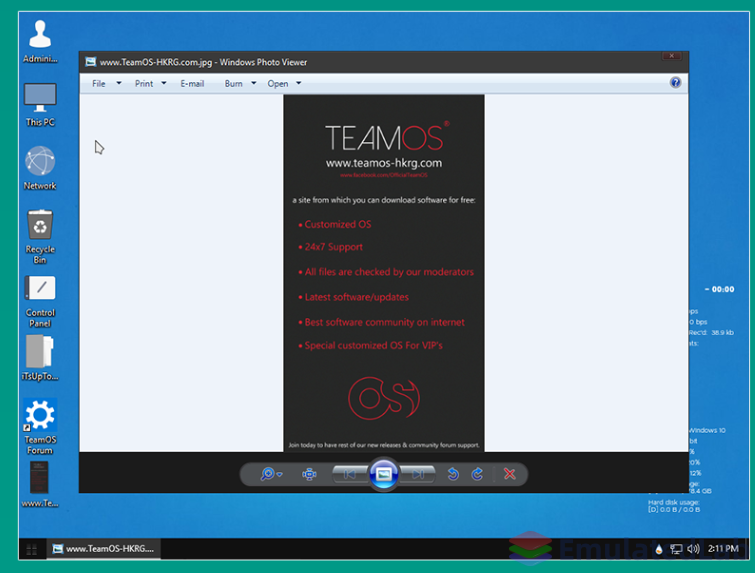Screen dimensions: 755x573
Task: Open the Burn menu
Action: pos(234,84)
